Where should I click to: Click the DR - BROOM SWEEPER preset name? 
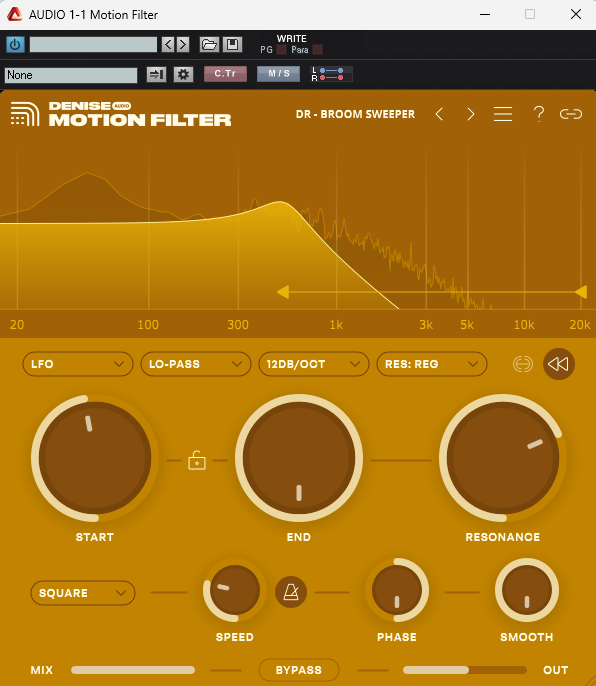(x=355, y=114)
